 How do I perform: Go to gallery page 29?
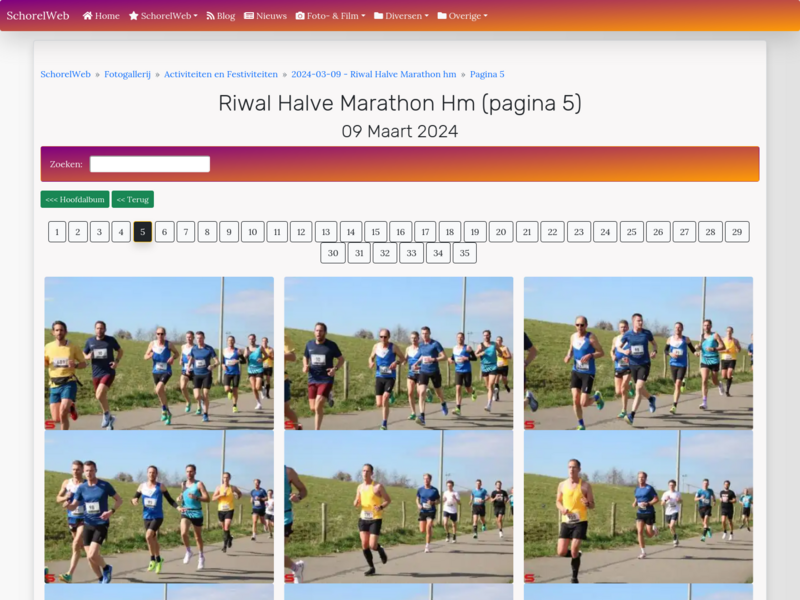tap(737, 232)
